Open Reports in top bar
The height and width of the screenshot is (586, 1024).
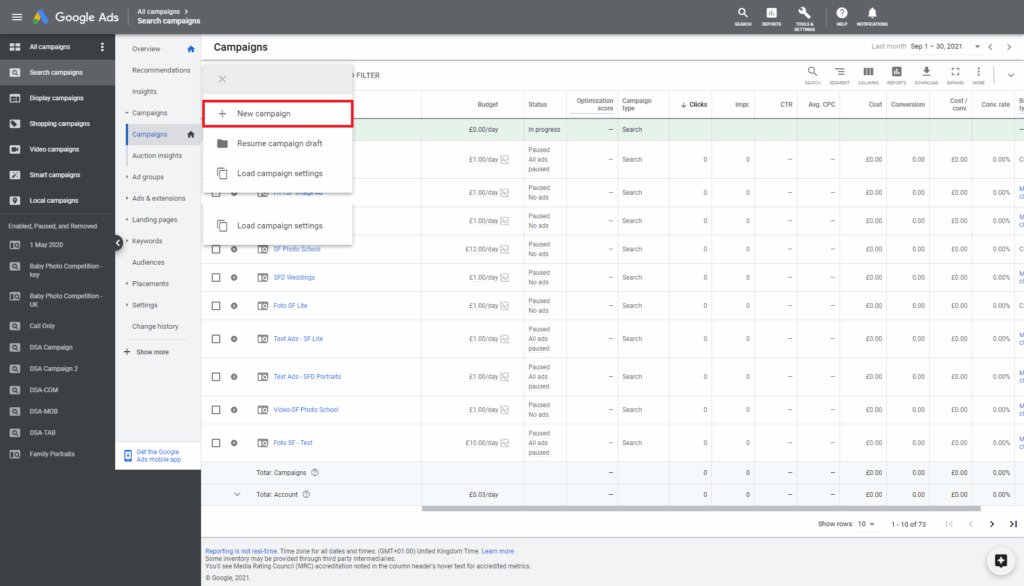pos(771,16)
